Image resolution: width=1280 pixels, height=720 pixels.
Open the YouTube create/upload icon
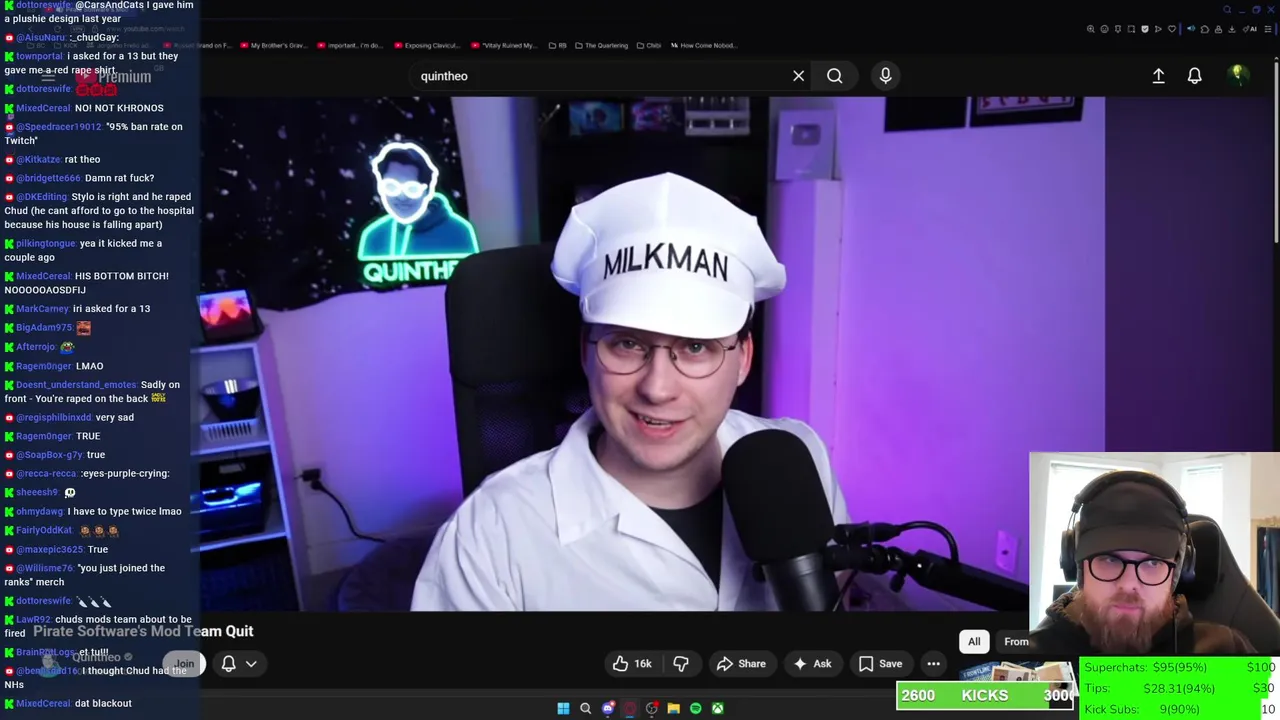coord(1158,76)
